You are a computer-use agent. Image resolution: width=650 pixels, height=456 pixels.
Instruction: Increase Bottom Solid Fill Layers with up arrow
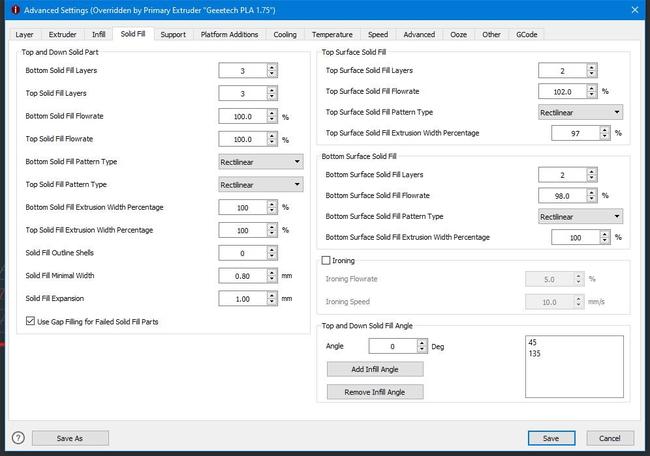tap(272, 67)
